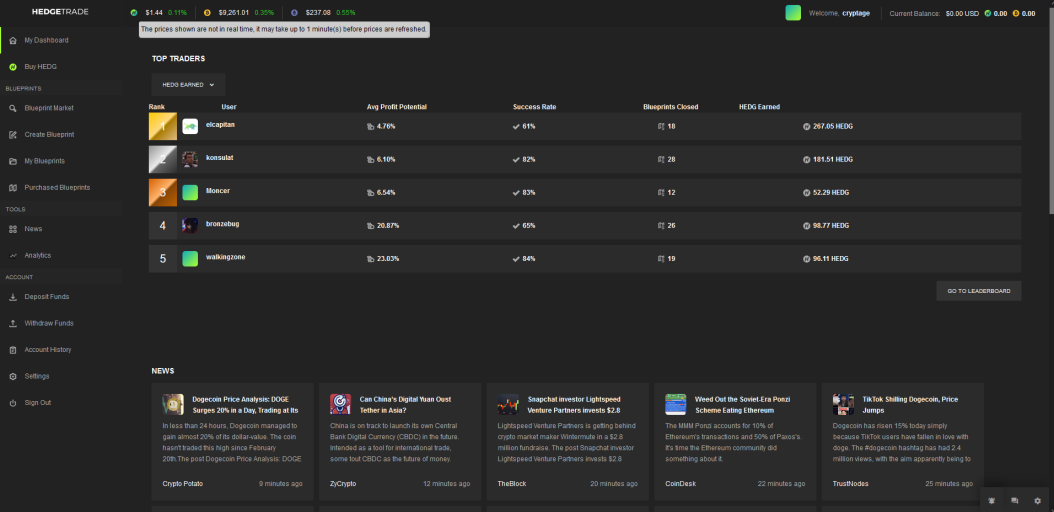
Task: Open the News grid icon in sidebar
Action: pyautogui.click(x=13, y=229)
